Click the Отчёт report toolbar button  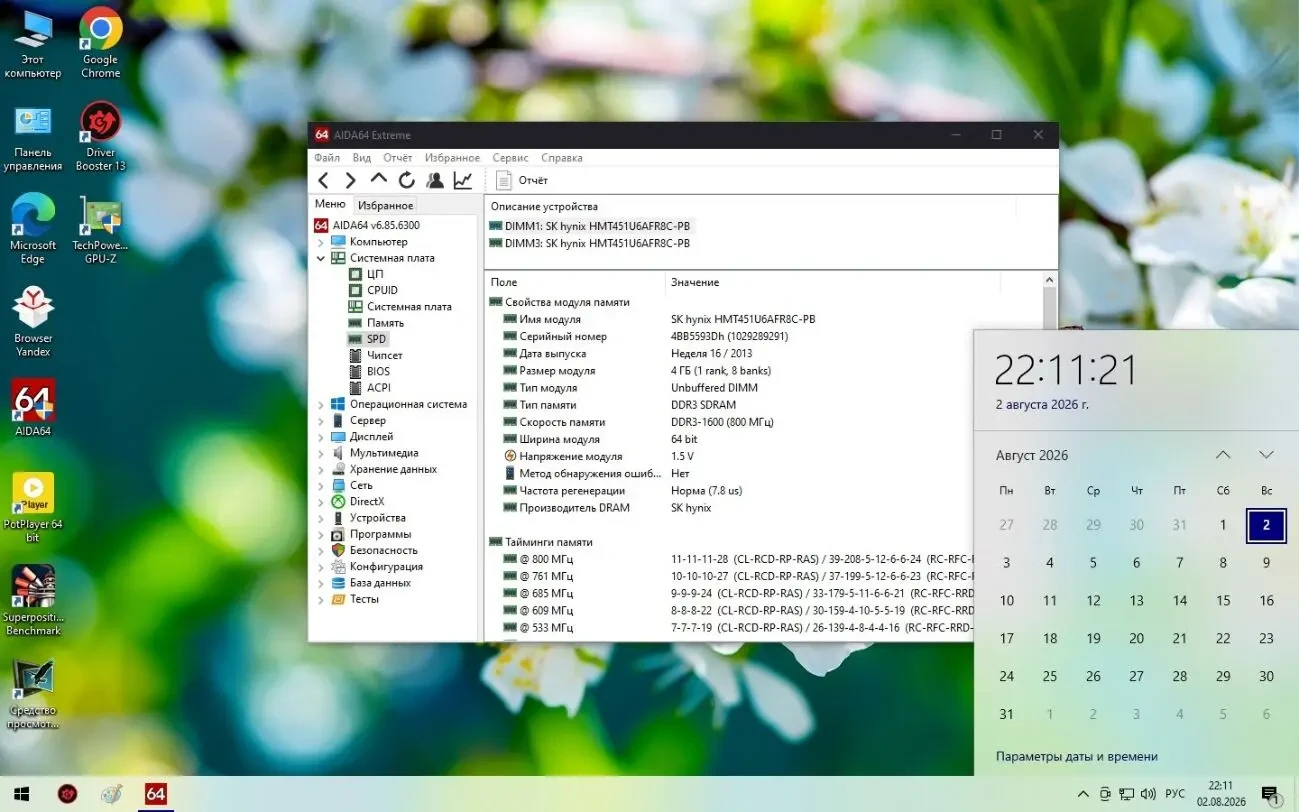tap(523, 180)
